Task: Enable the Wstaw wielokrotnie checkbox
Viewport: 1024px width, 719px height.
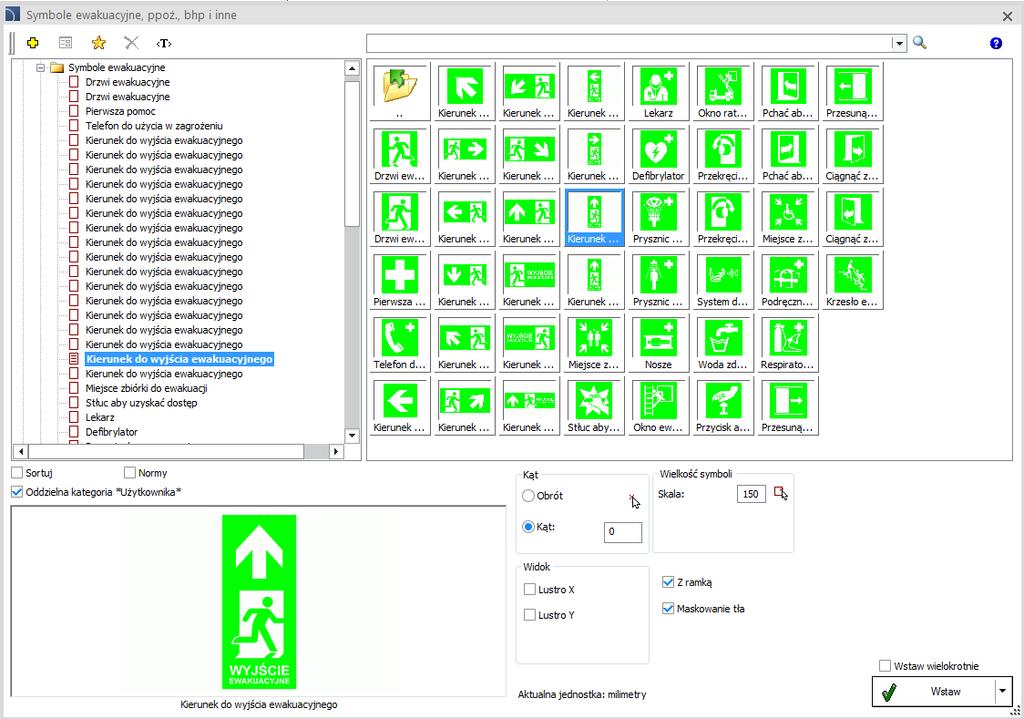Action: click(x=885, y=666)
